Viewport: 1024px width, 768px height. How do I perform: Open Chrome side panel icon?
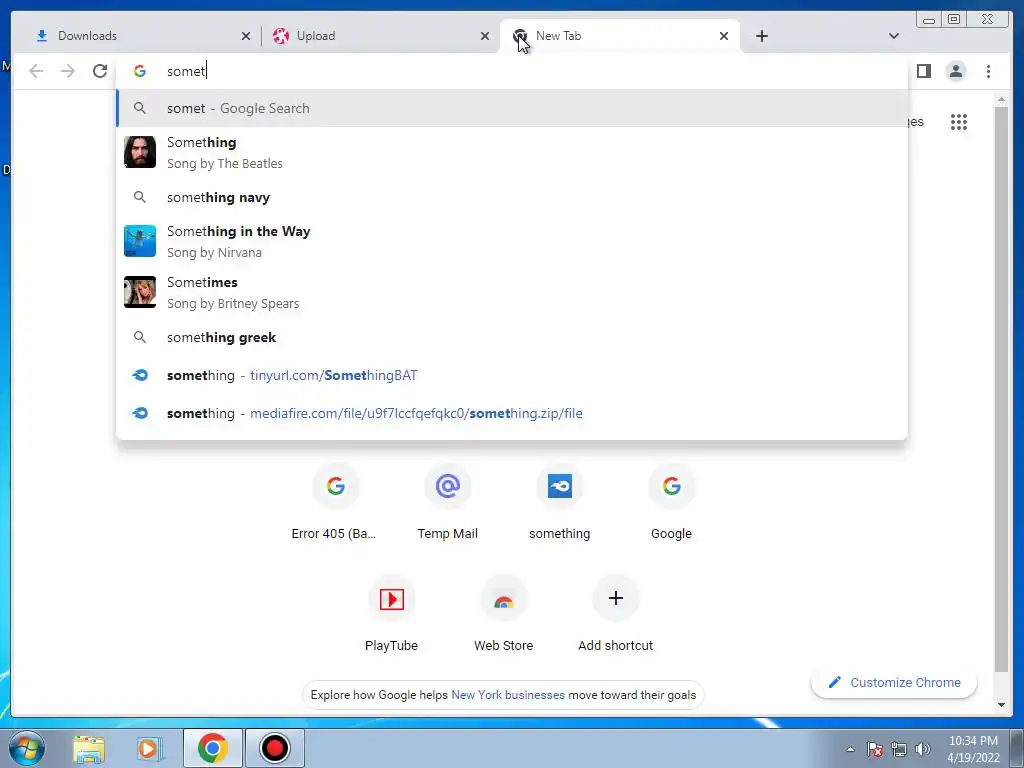923,71
